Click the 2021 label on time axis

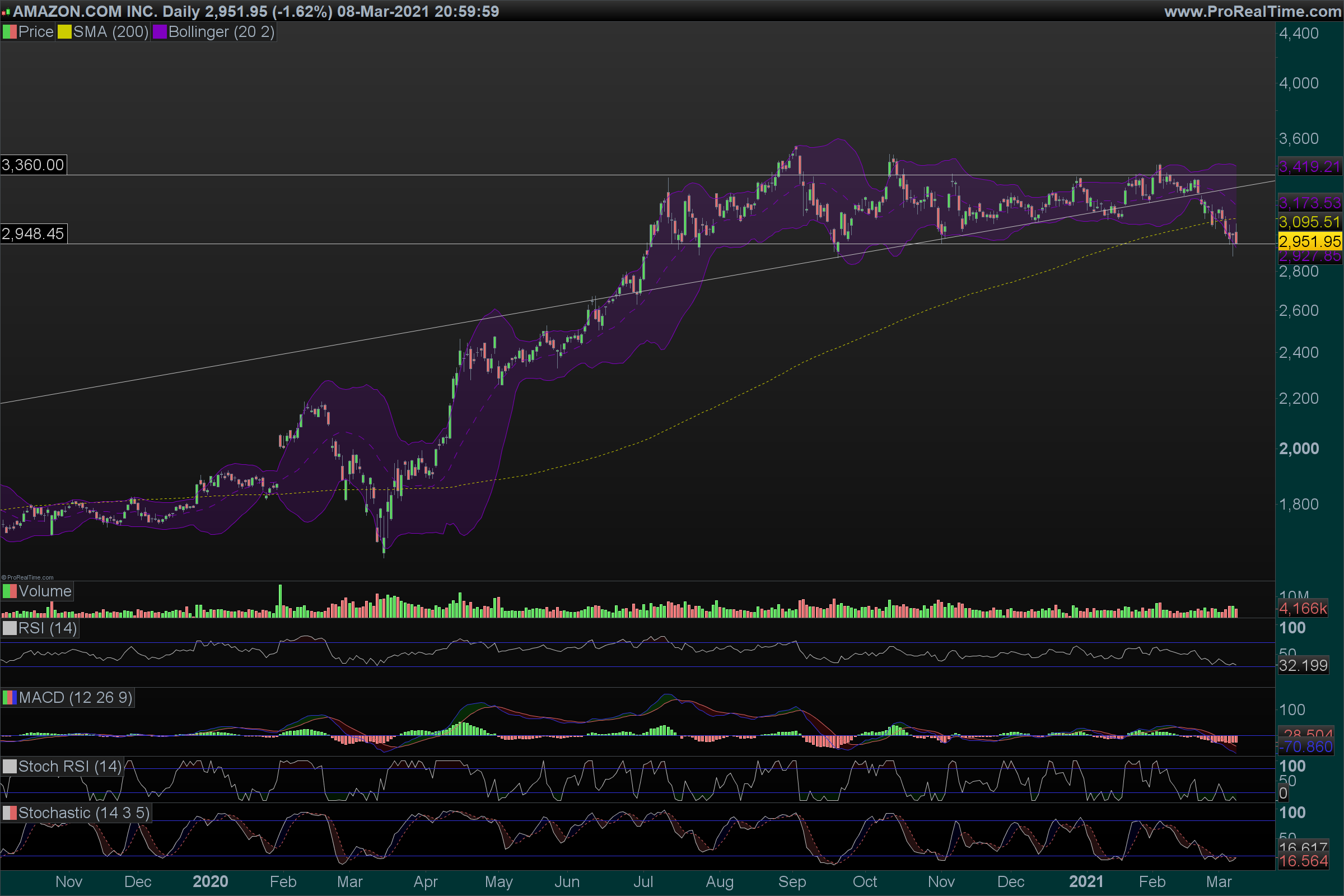pos(1086,881)
